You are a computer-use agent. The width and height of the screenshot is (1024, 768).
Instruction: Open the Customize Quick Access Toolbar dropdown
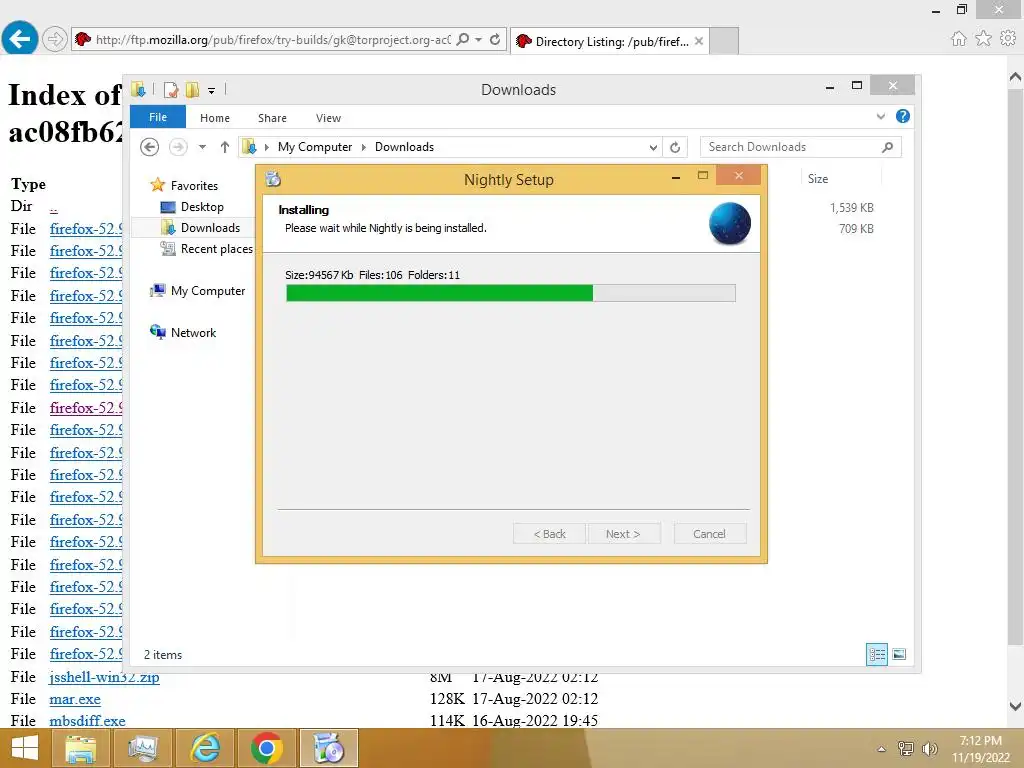212,90
